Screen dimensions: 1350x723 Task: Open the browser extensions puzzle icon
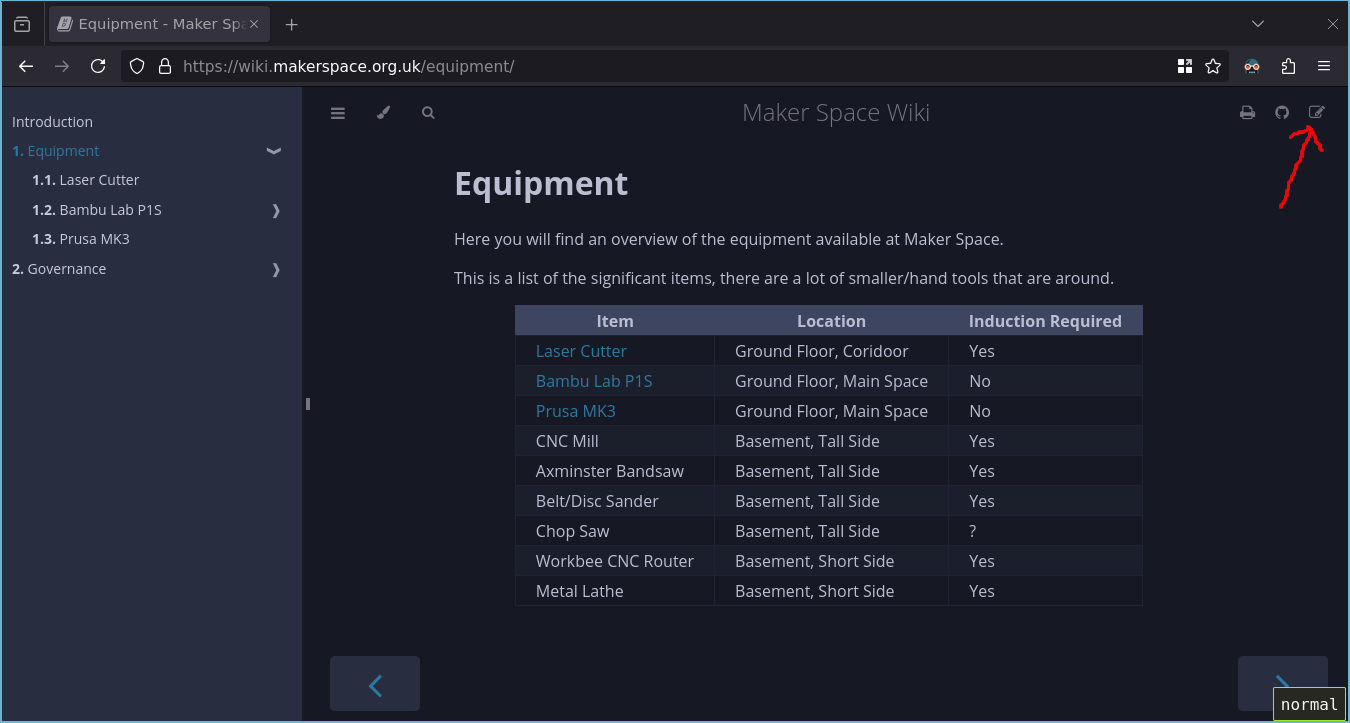click(x=1288, y=66)
